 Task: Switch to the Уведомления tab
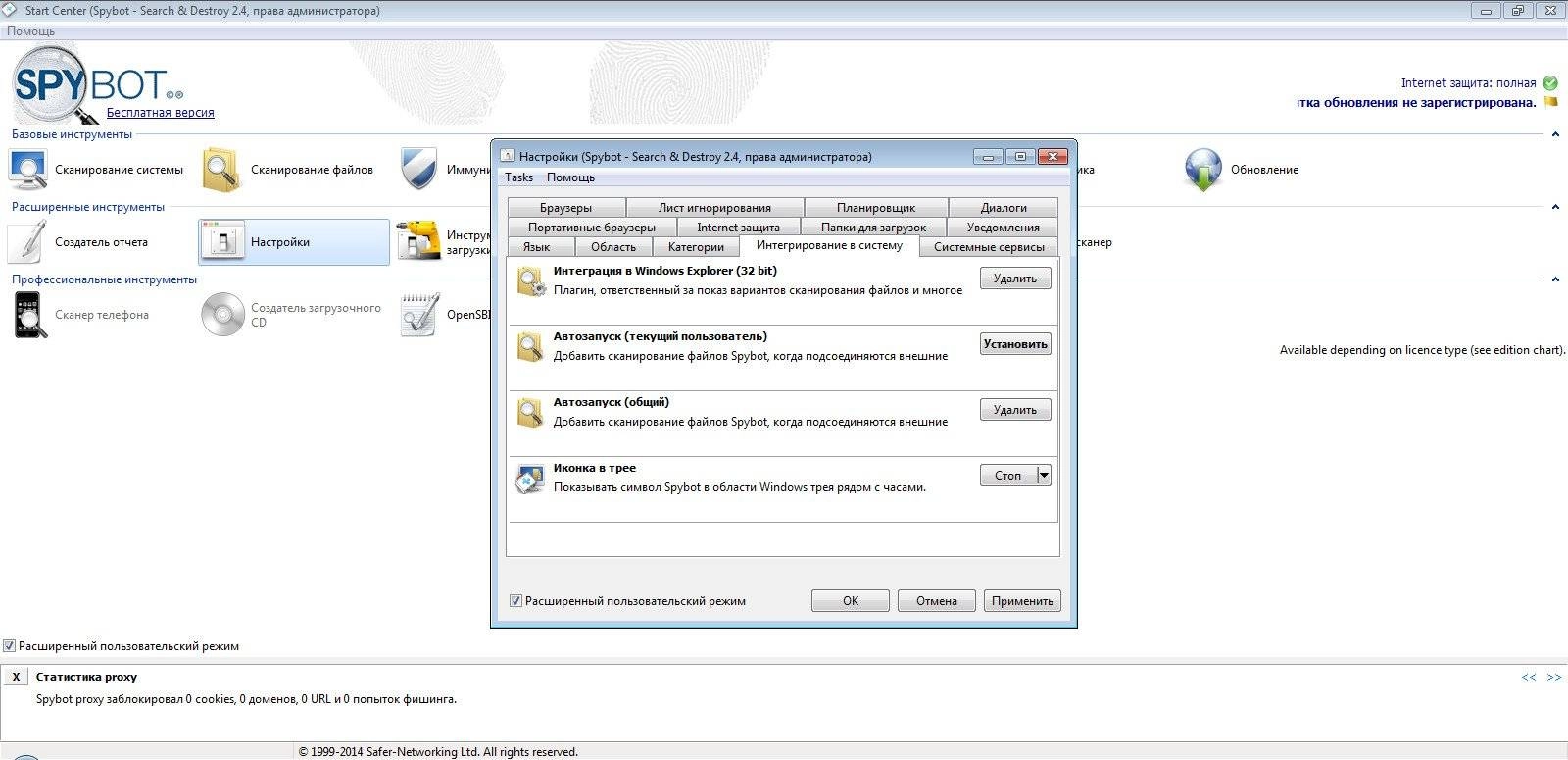point(1004,228)
